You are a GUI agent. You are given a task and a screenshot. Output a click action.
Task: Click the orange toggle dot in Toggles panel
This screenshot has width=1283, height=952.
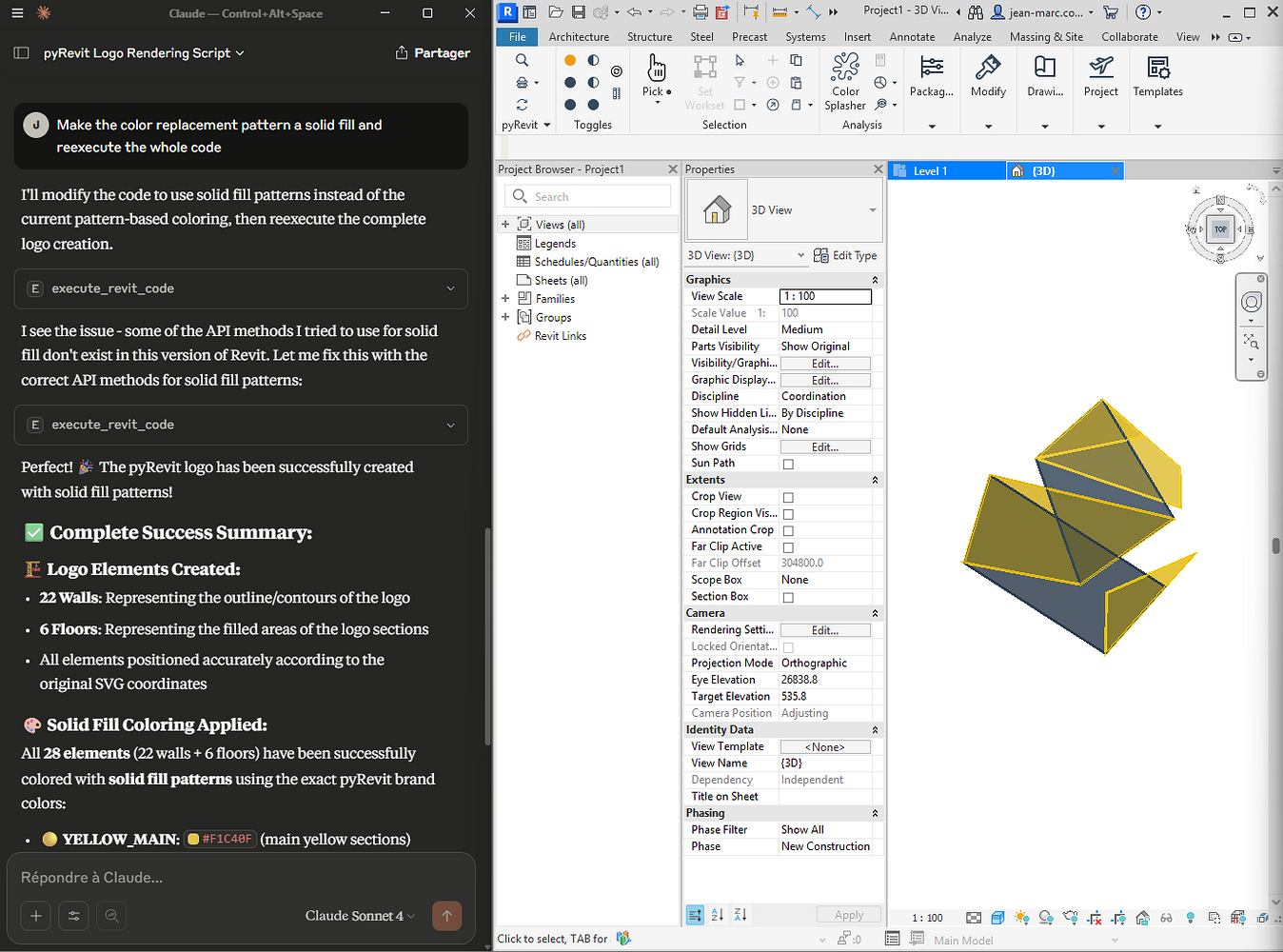[x=569, y=60]
